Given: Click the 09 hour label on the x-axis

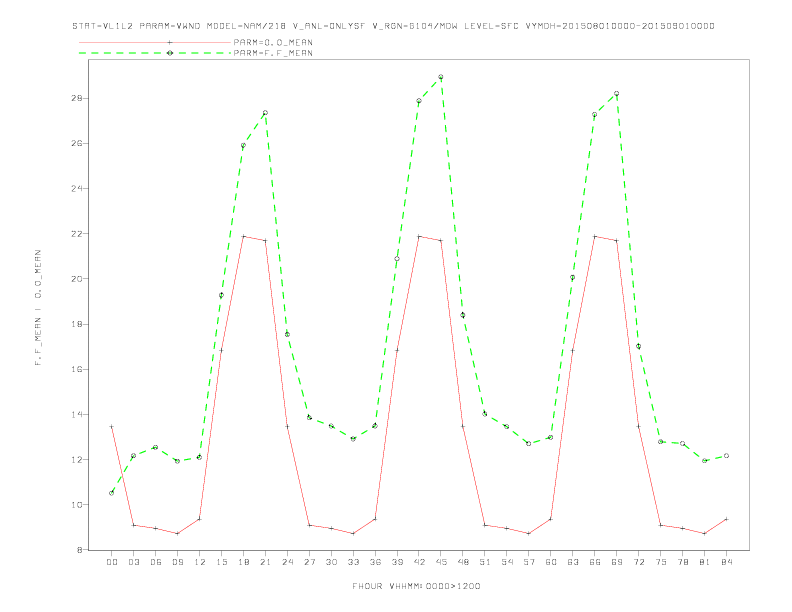Looking at the screenshot, I should [x=177, y=562].
